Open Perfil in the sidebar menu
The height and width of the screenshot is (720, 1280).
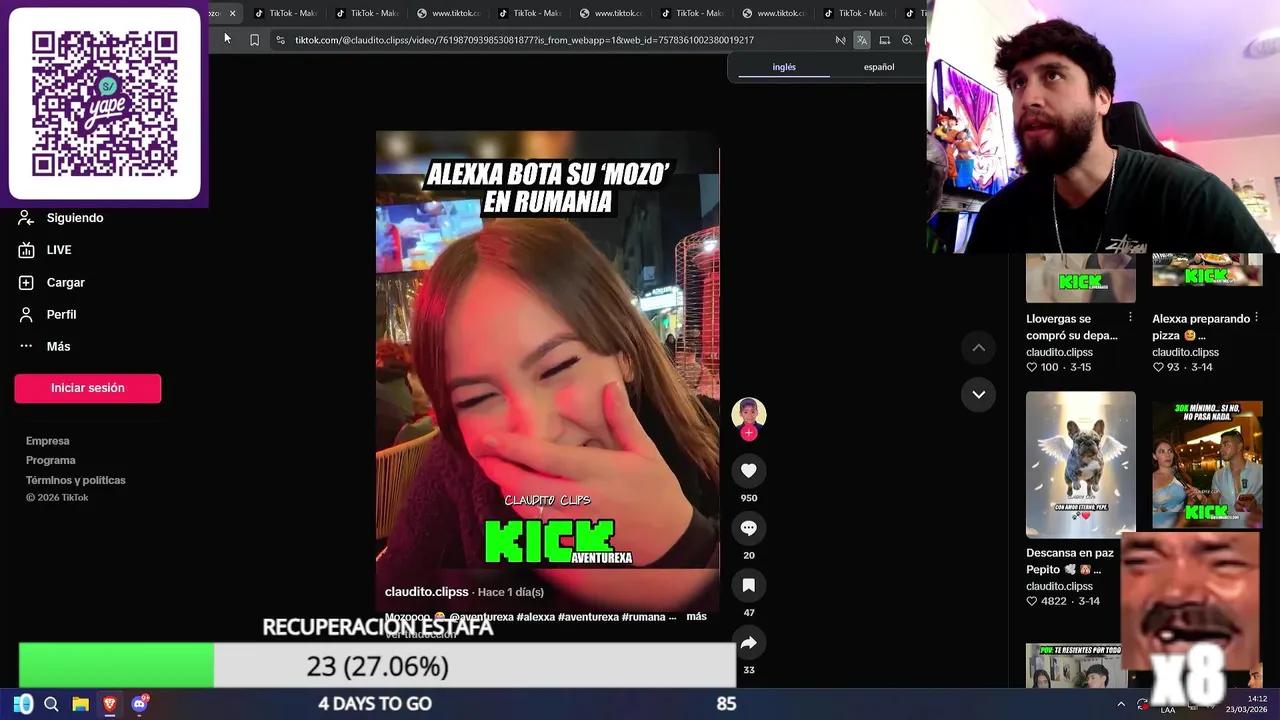coord(61,315)
